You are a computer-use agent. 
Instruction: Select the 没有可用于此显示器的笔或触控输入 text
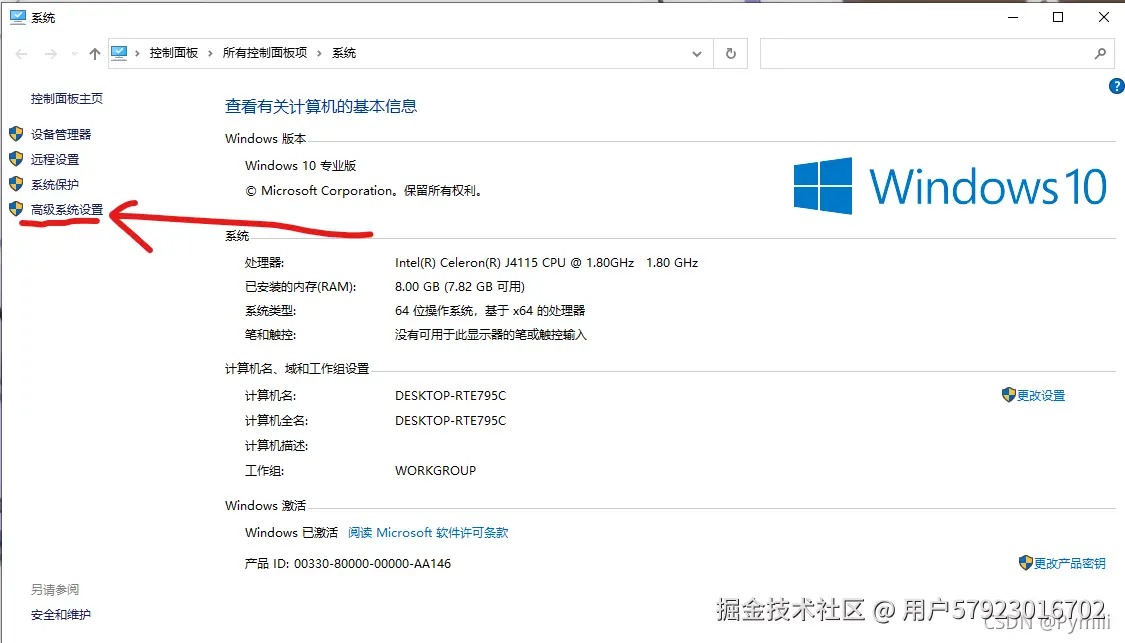[491, 334]
